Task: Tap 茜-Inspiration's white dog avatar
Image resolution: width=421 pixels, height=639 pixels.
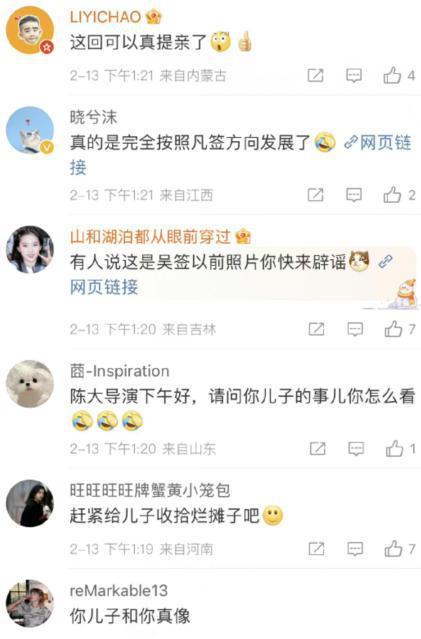Action: (30, 383)
